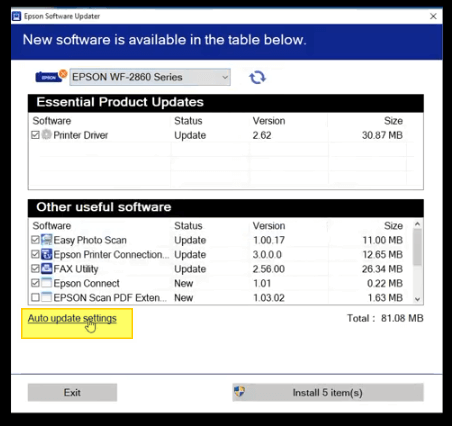Click Size header in Essential Product Updates
Image resolution: width=452 pixels, height=426 pixels.
coord(393,121)
